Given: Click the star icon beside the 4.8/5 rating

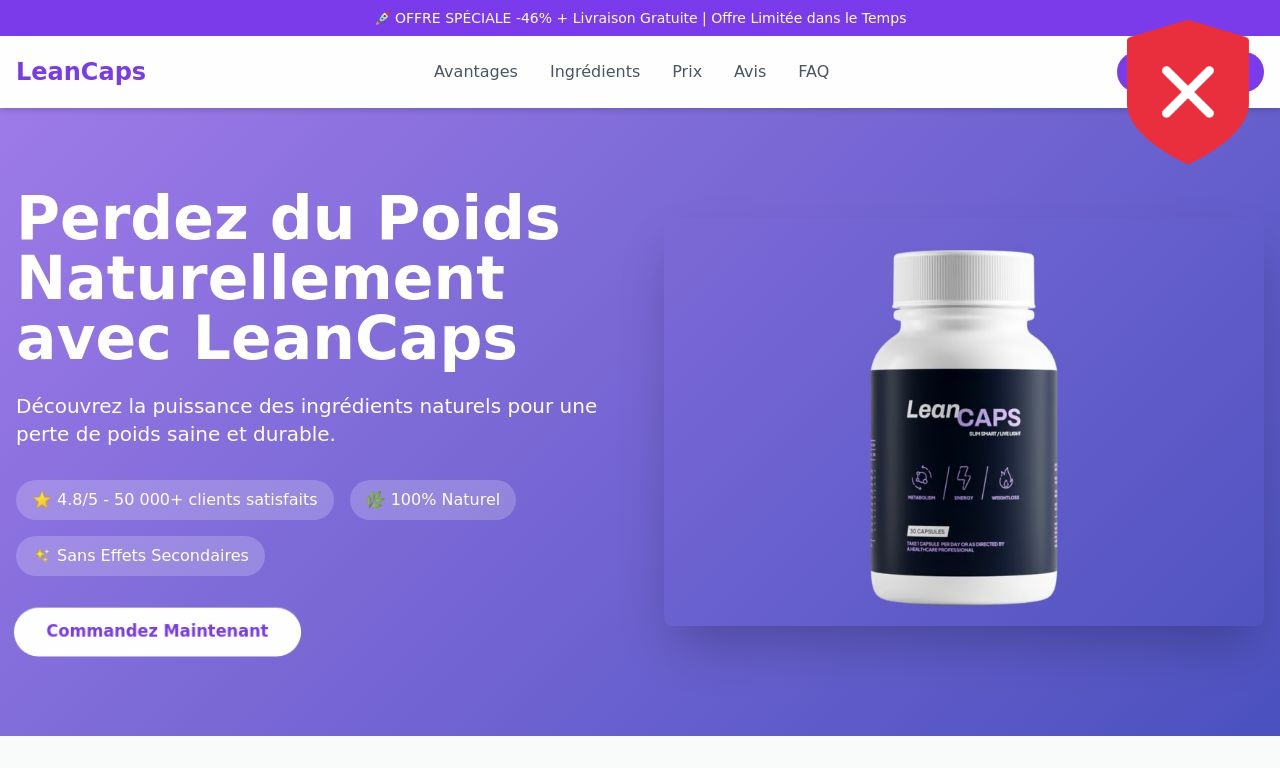Looking at the screenshot, I should 42,500.
